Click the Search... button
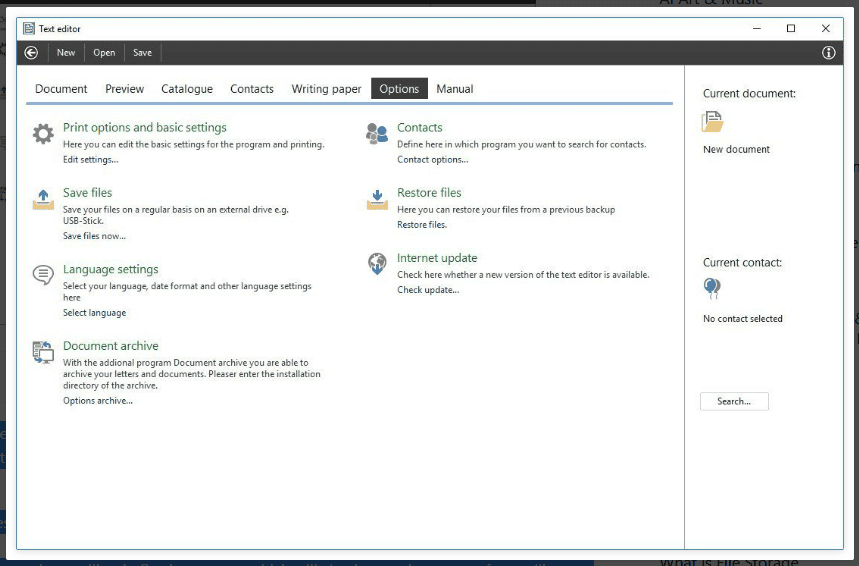Image resolution: width=859 pixels, height=566 pixels. [734, 401]
